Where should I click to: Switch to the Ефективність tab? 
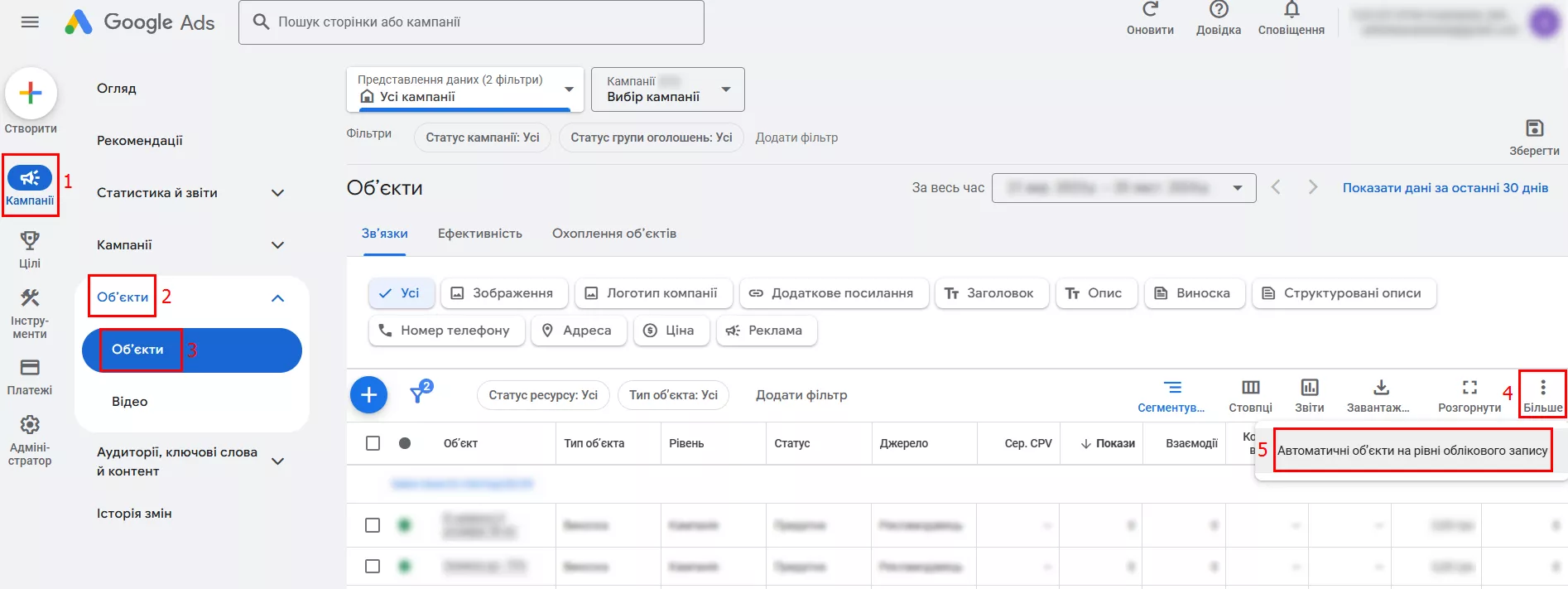479,234
